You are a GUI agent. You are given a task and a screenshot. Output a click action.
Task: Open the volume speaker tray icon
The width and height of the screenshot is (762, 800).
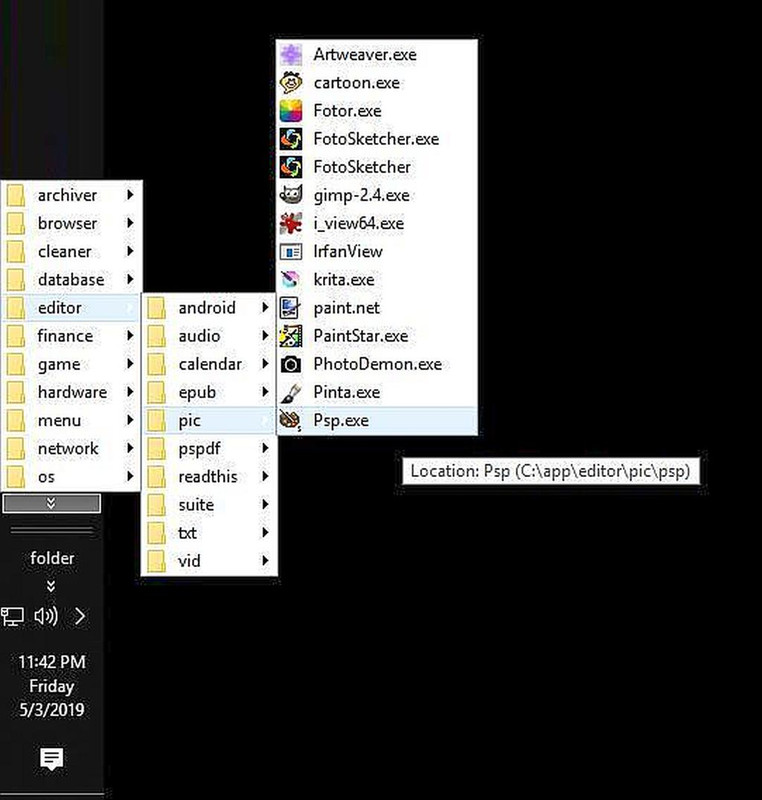46,616
